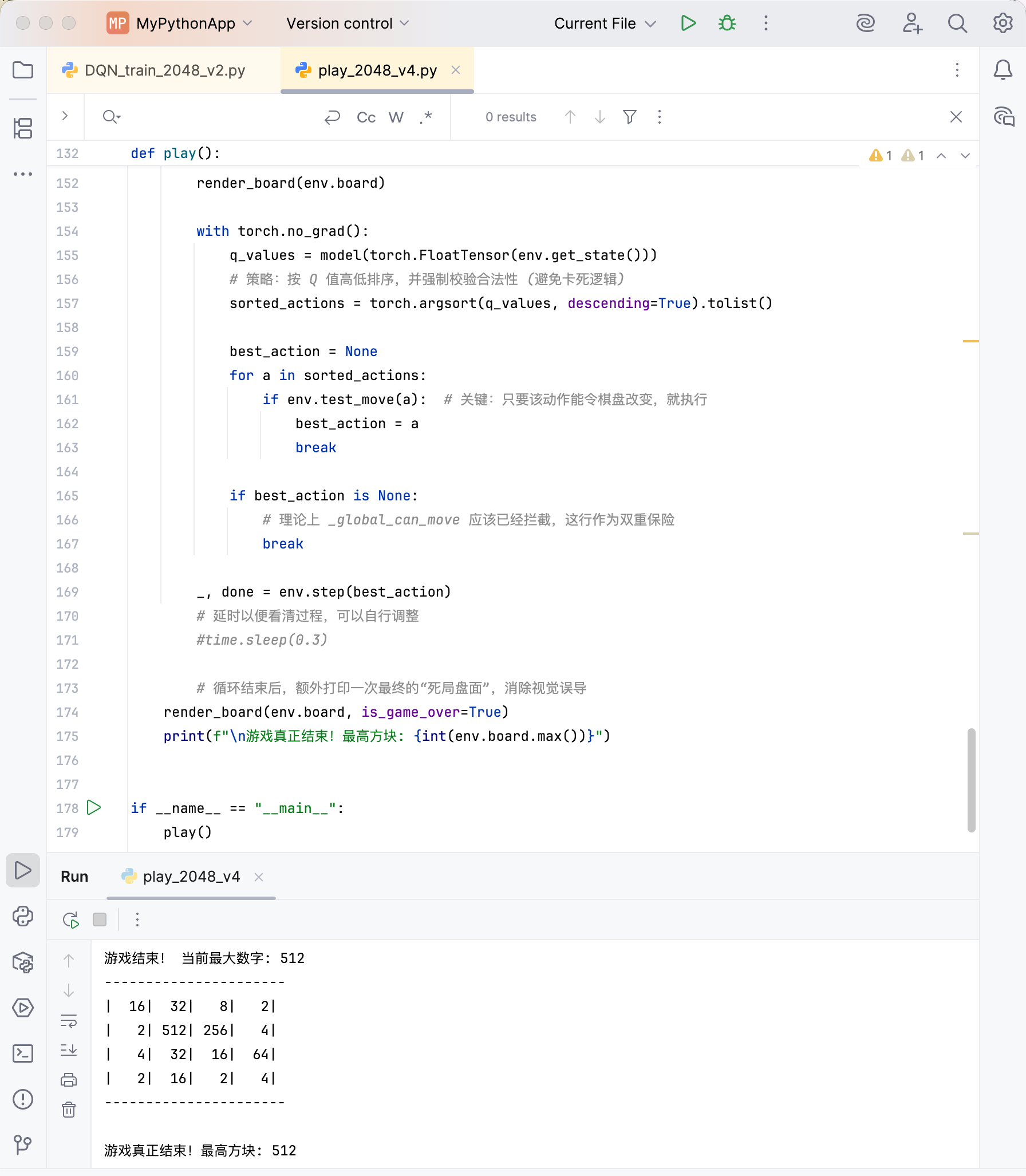
Task: Toggle scroll to end in Run console
Action: click(69, 1050)
